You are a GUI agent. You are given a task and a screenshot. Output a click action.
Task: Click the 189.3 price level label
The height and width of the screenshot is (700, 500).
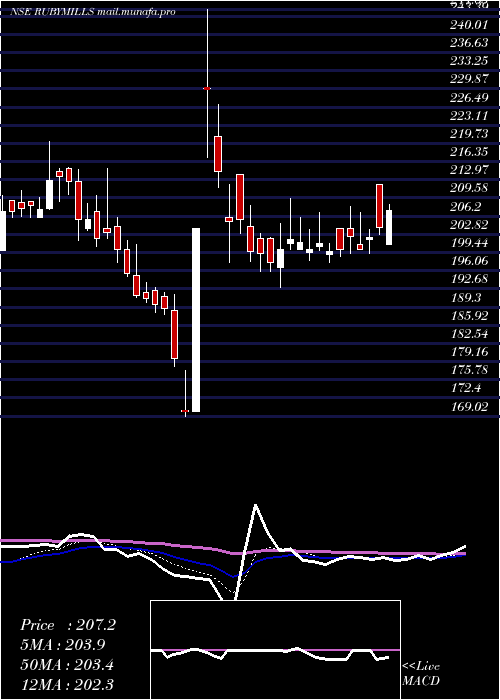(x=467, y=298)
